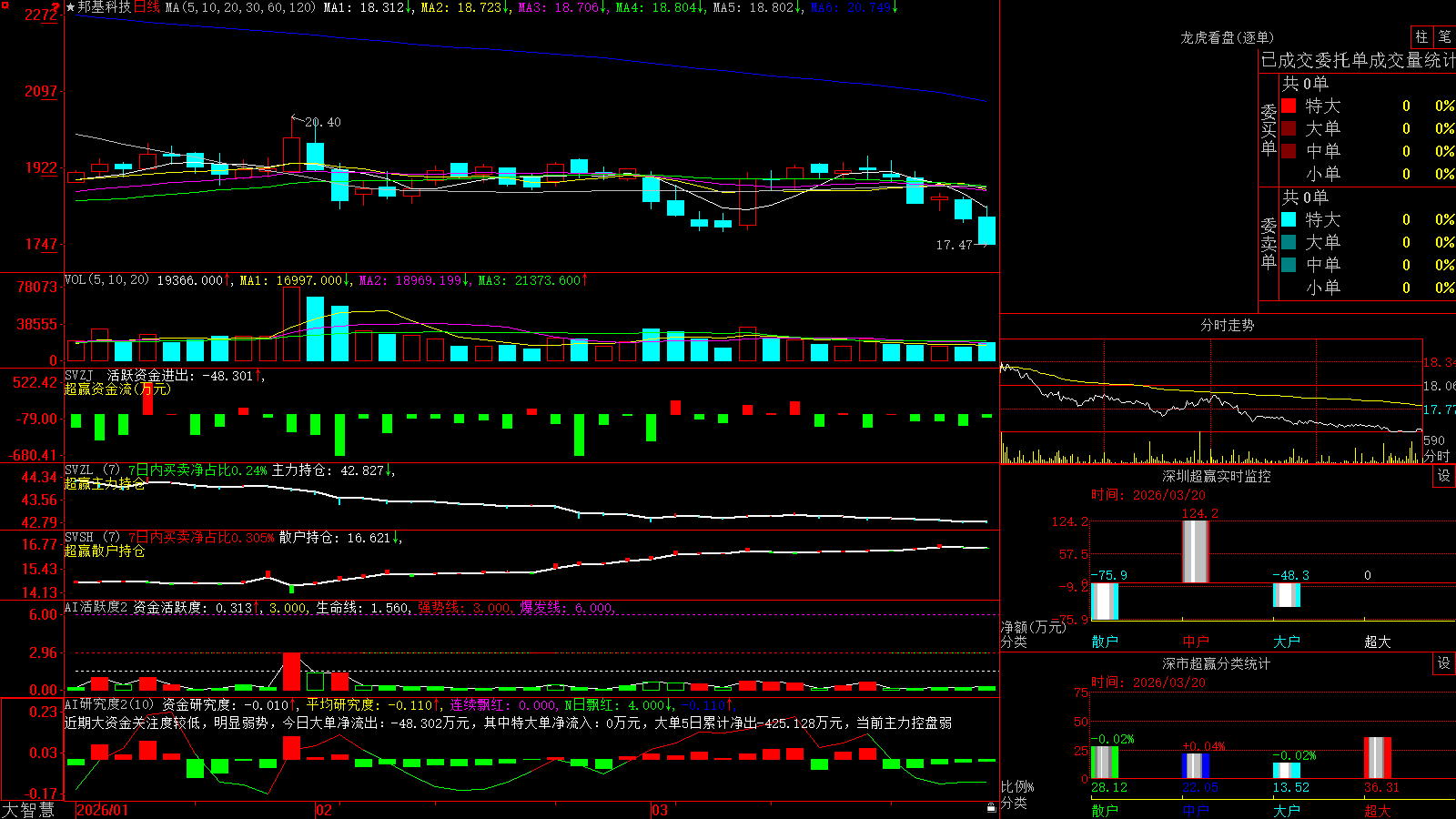Open the 大智慧 logo menu

[x=28, y=810]
